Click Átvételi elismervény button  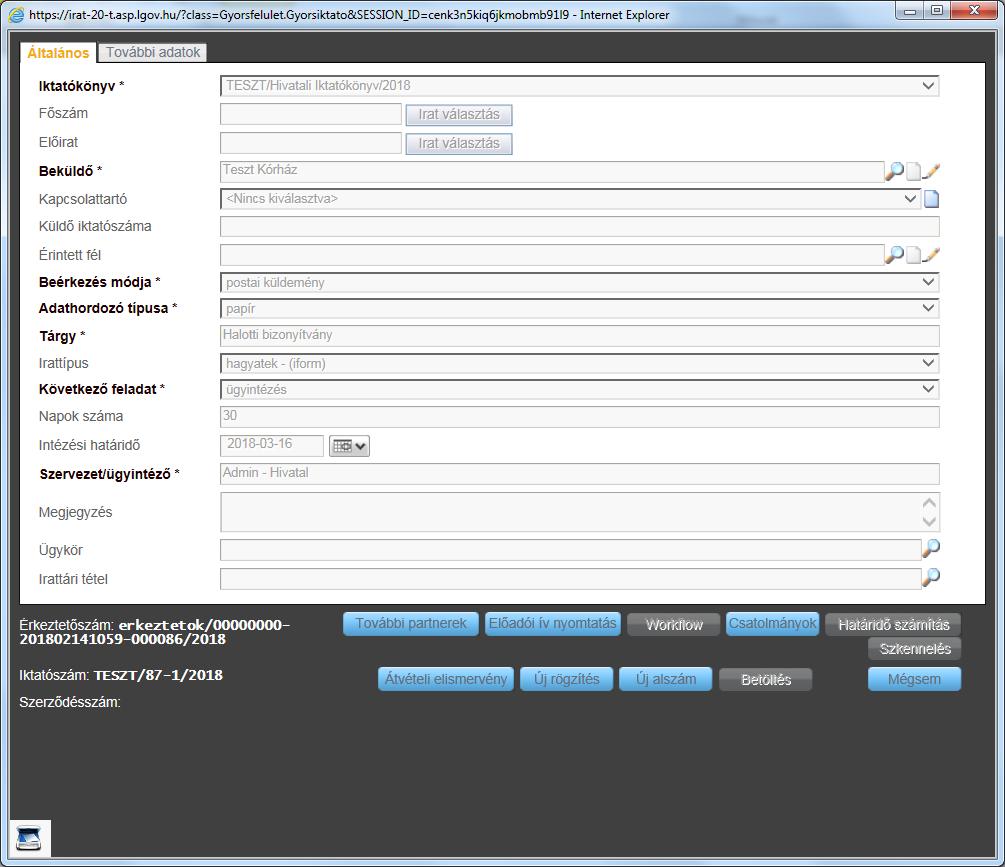(x=446, y=679)
